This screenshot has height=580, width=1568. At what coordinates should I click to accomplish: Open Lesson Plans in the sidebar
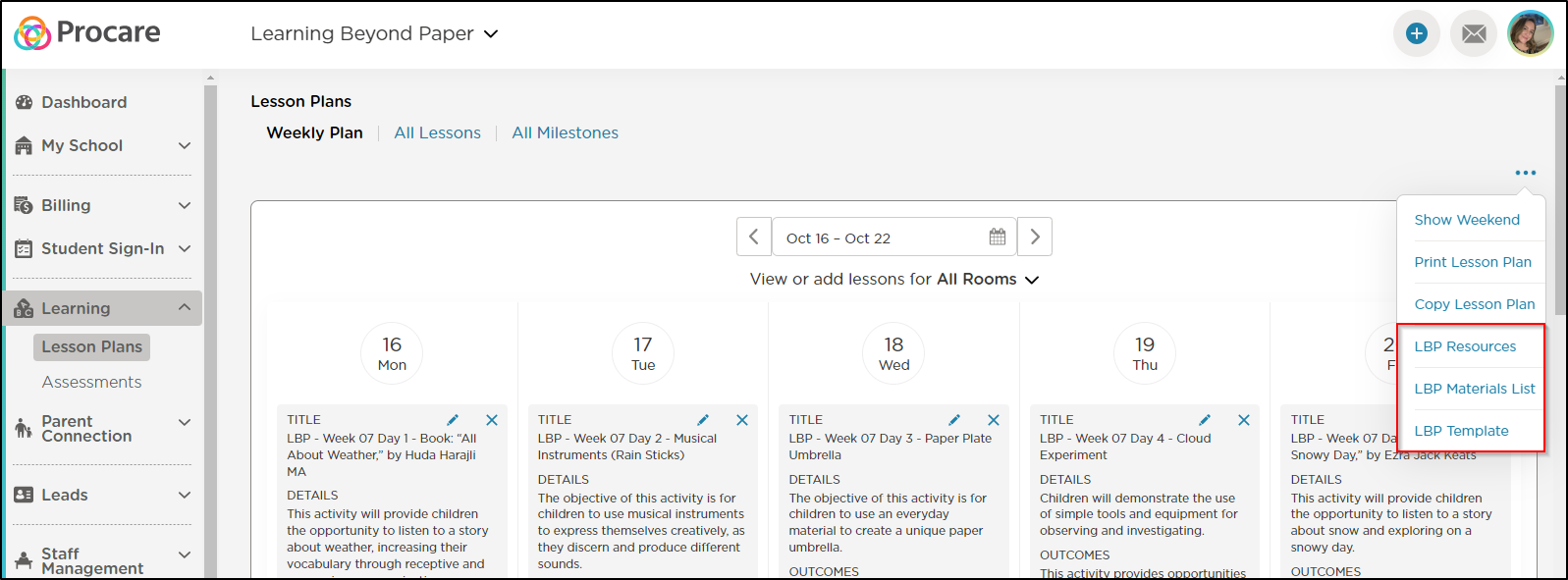(91, 346)
